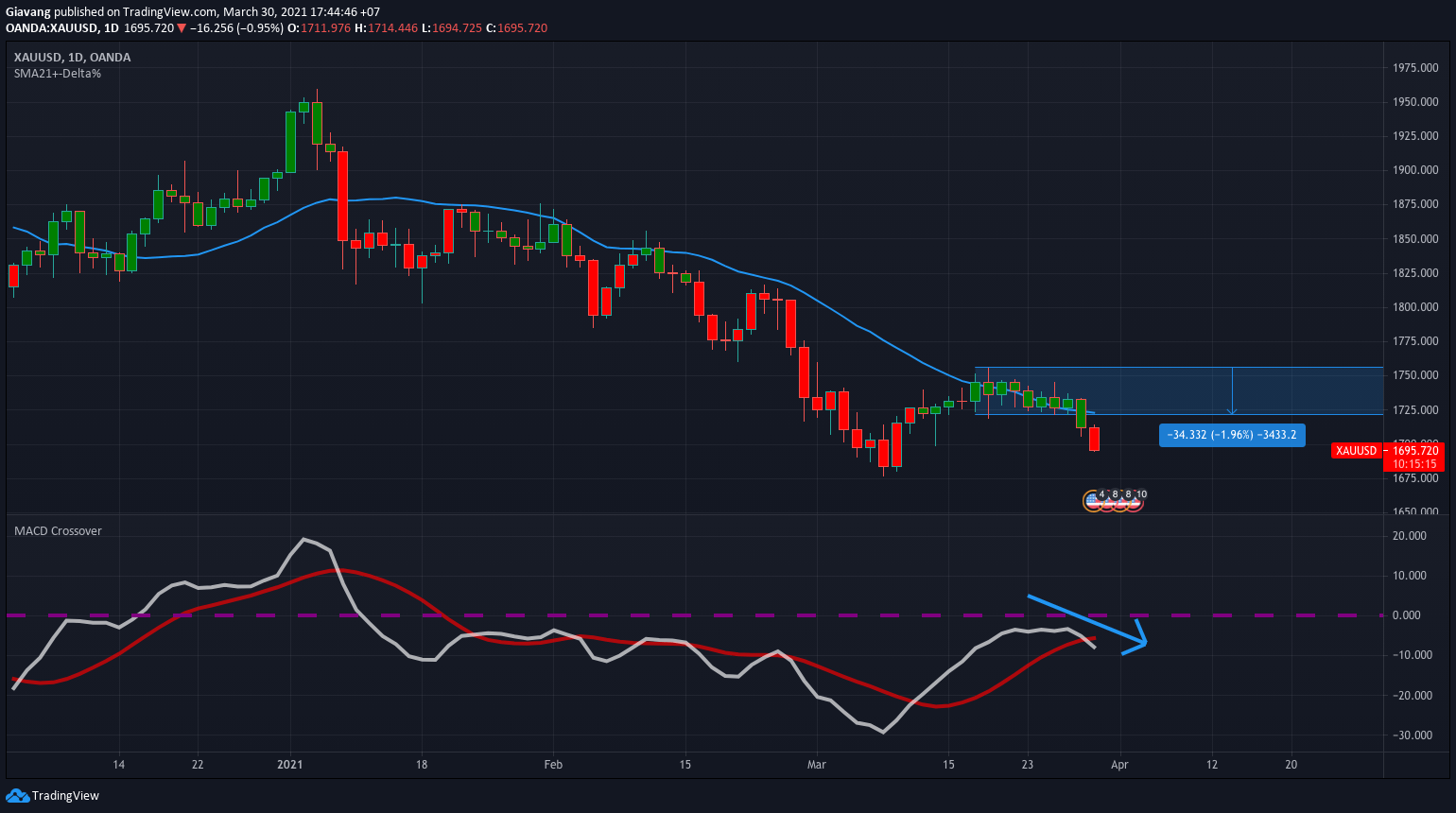
Task: Click the TradingView.com text in the header
Action: point(170,12)
